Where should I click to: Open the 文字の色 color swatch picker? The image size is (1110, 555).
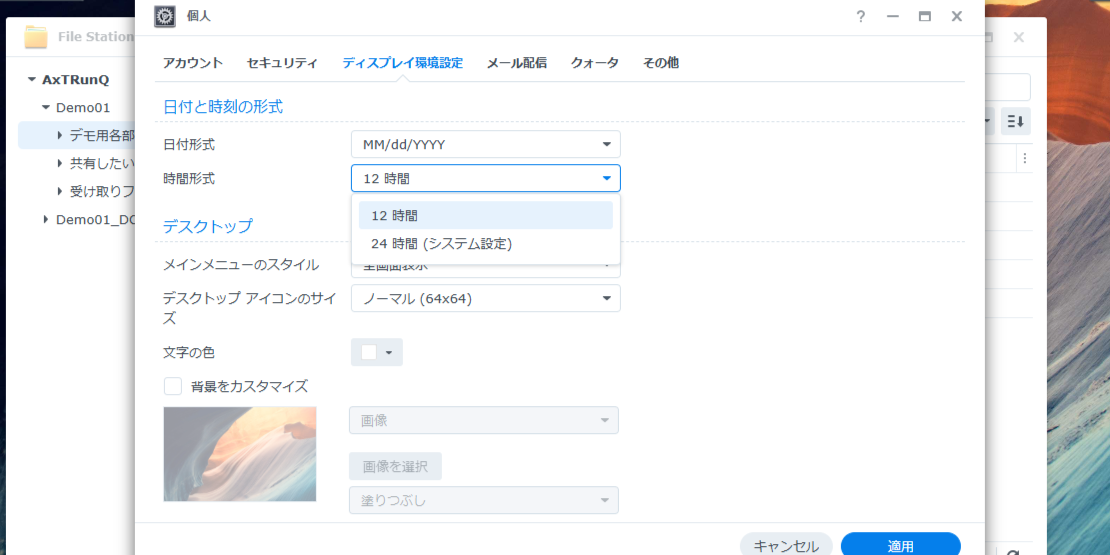[x=376, y=352]
